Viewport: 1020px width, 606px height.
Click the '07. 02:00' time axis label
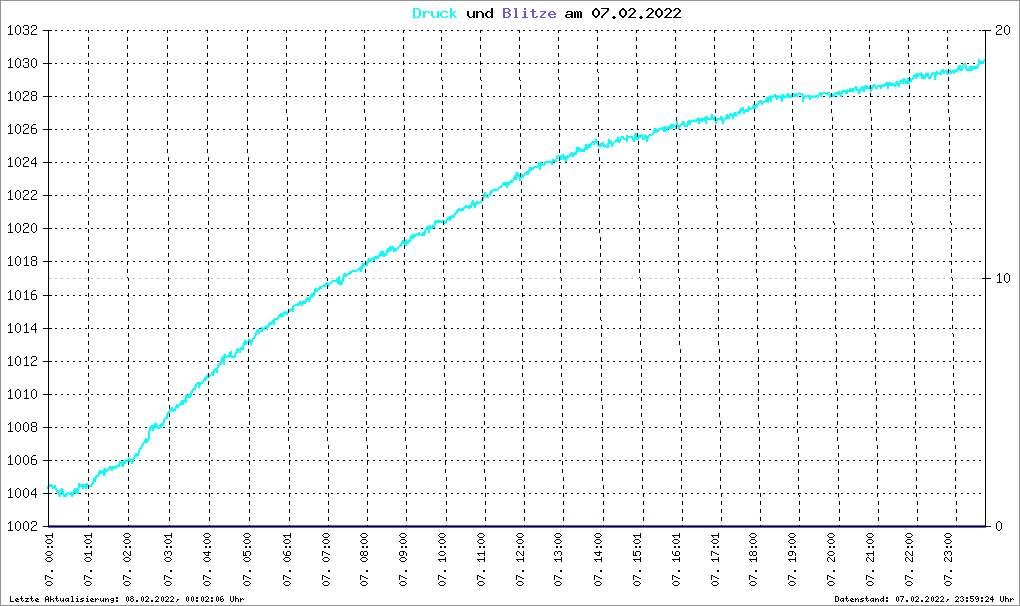(128, 560)
